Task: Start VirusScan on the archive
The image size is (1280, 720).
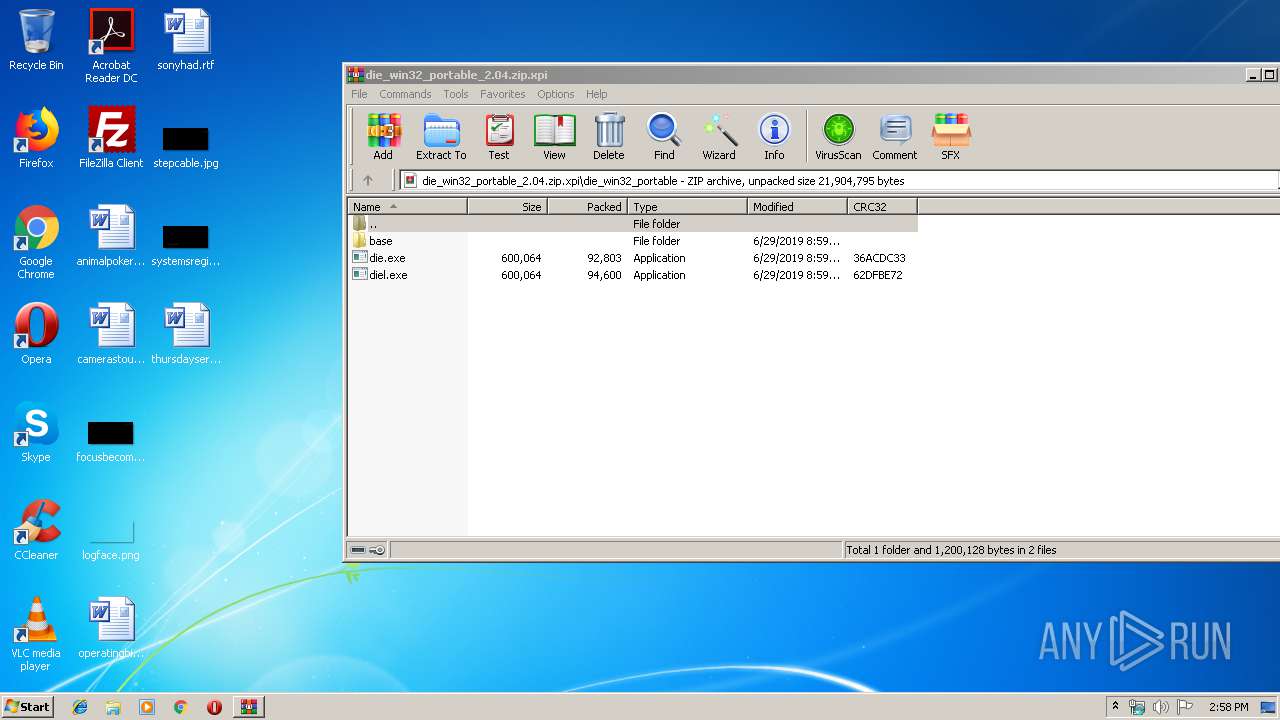Action: 838,136
